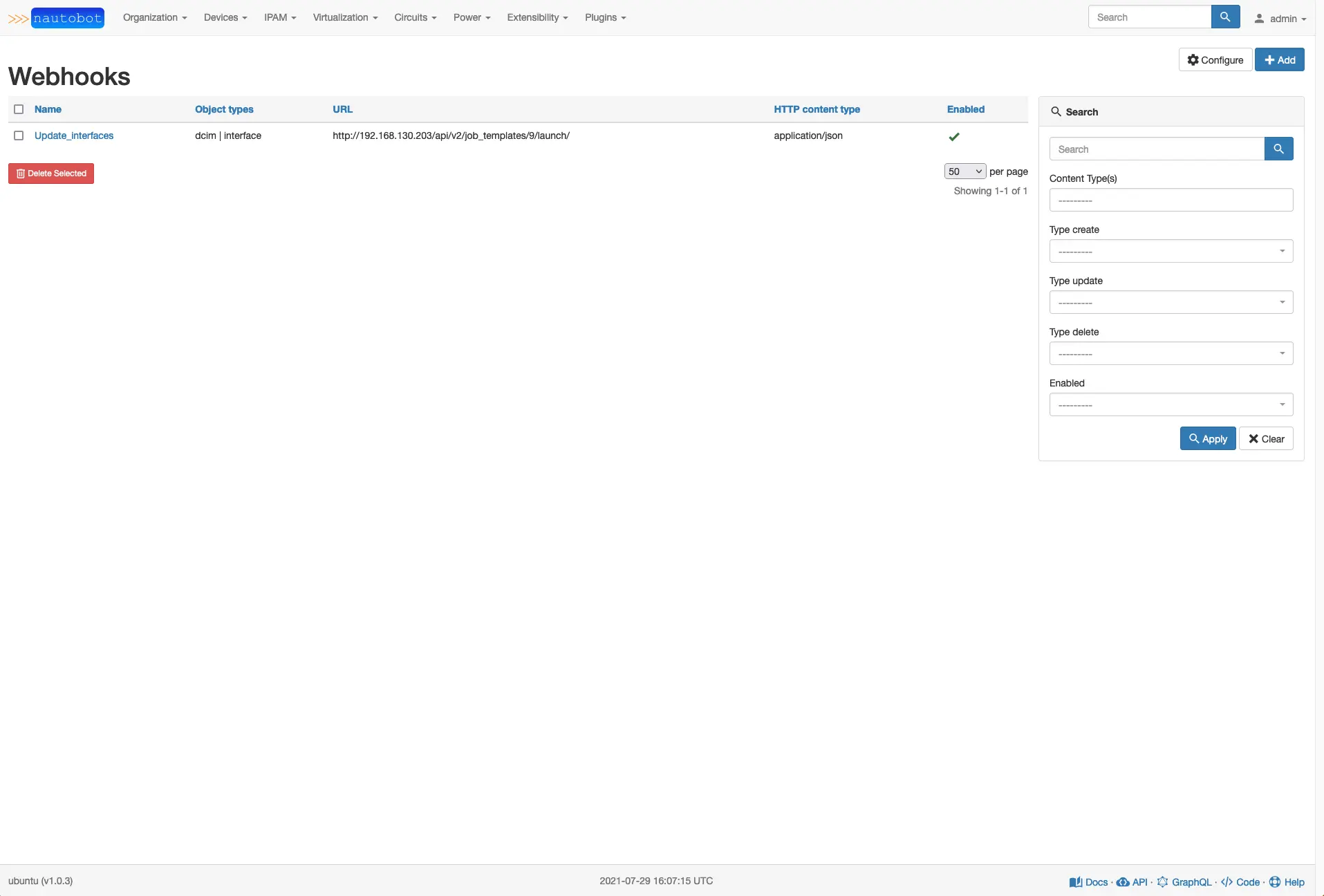Expand the Type create dropdown
Viewport: 1324px width, 896px height.
1171,251
